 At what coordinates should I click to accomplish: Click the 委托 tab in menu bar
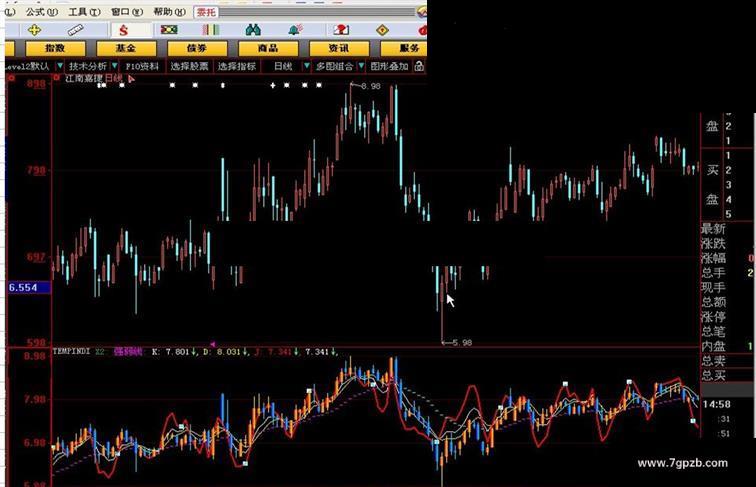(x=206, y=12)
